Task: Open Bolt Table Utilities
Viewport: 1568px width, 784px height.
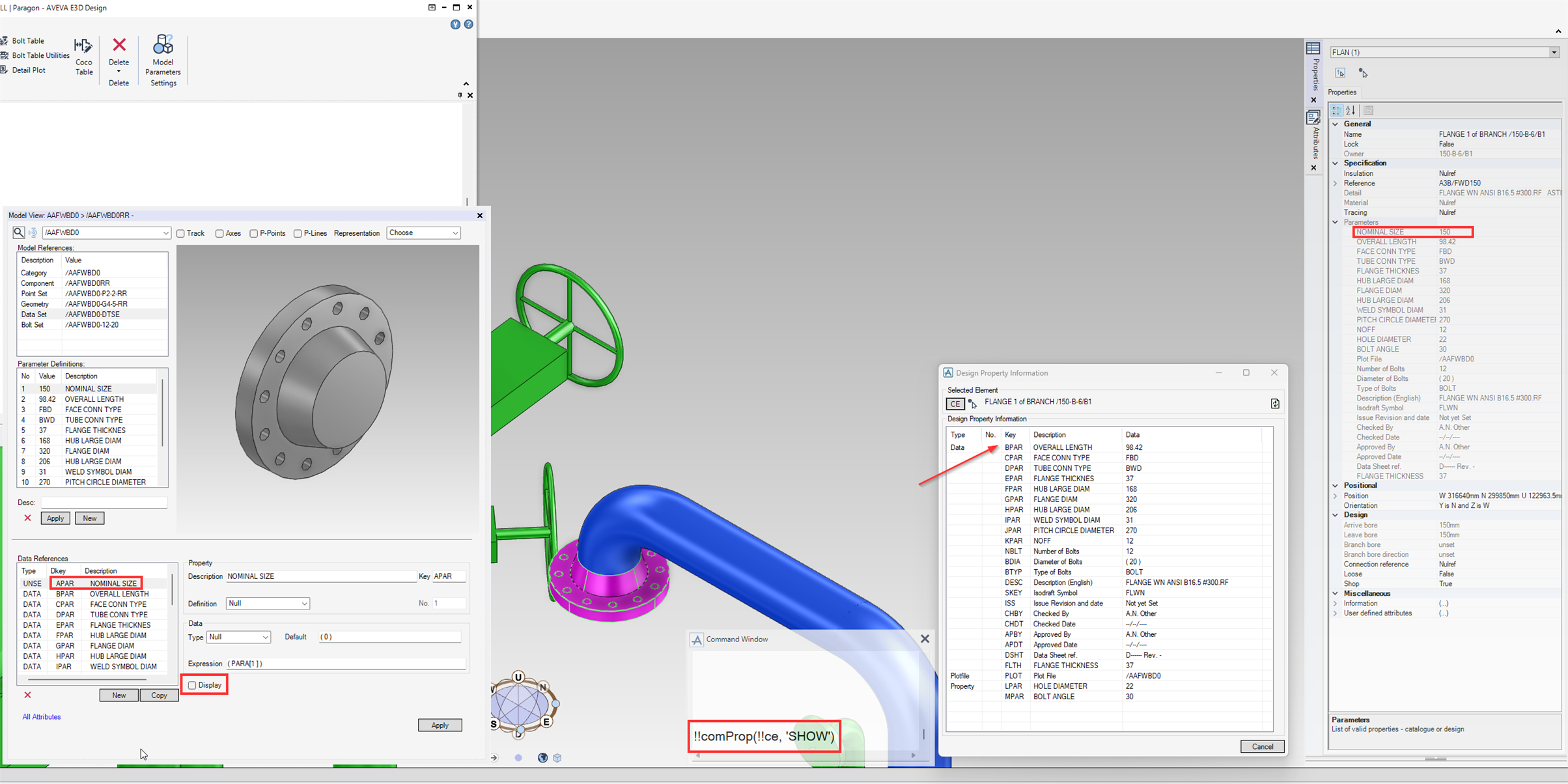Action: [36, 55]
